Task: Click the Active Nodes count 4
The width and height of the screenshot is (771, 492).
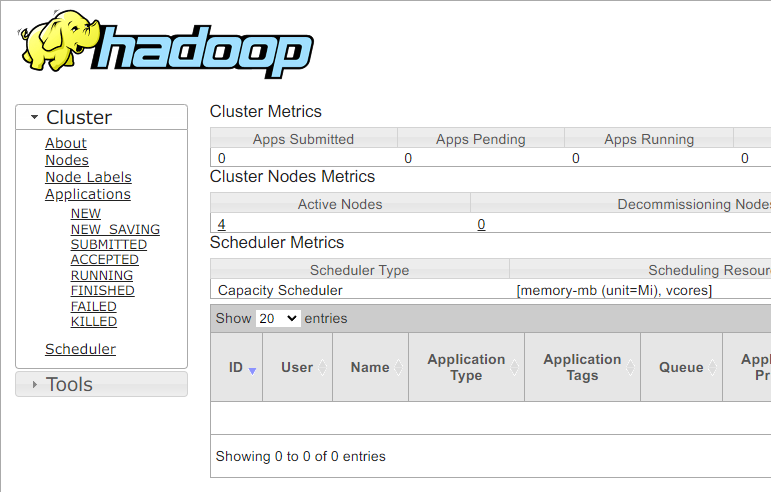Action: coord(222,224)
